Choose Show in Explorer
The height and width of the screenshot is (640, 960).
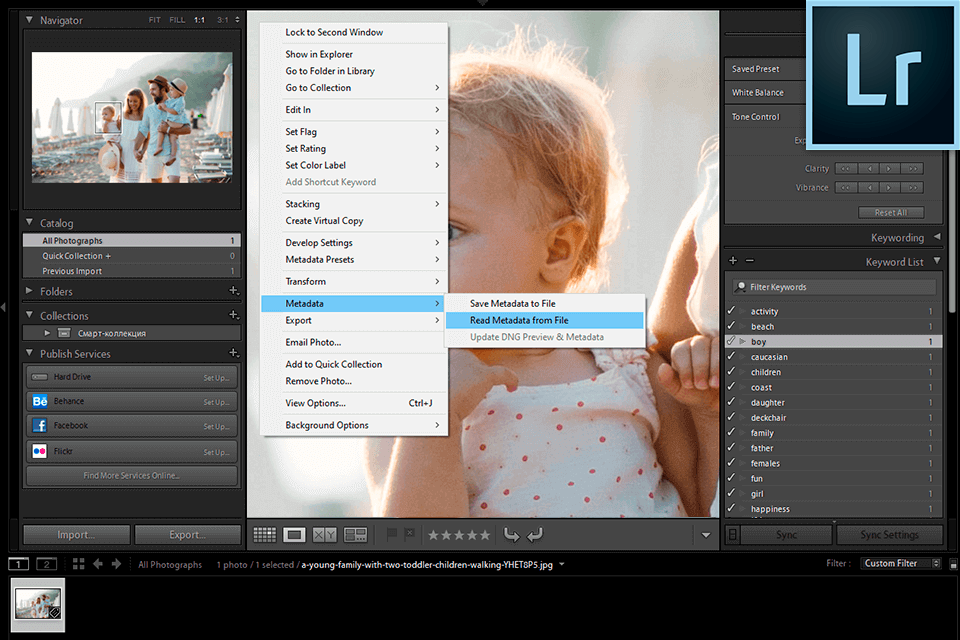pos(354,54)
